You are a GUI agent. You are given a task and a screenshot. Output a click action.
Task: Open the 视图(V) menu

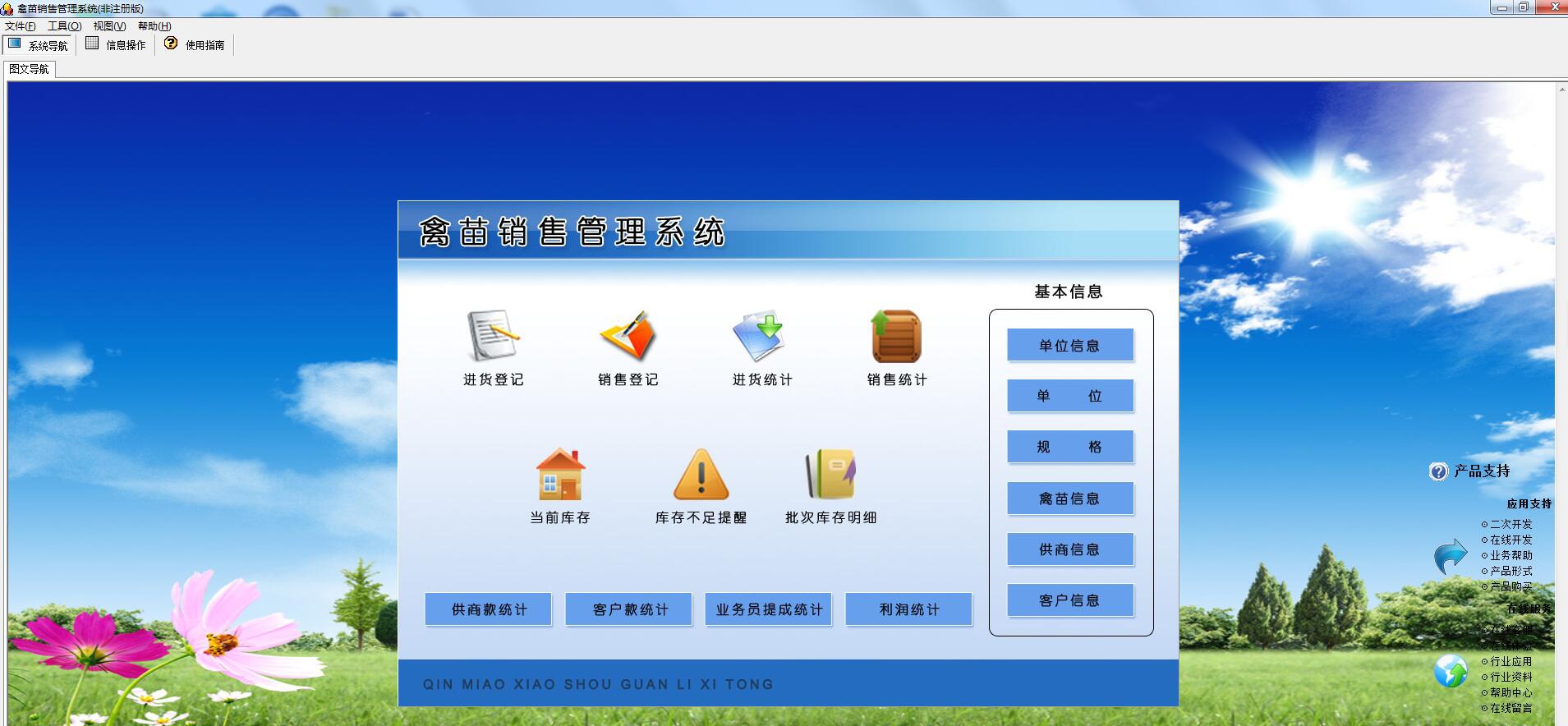(x=109, y=26)
